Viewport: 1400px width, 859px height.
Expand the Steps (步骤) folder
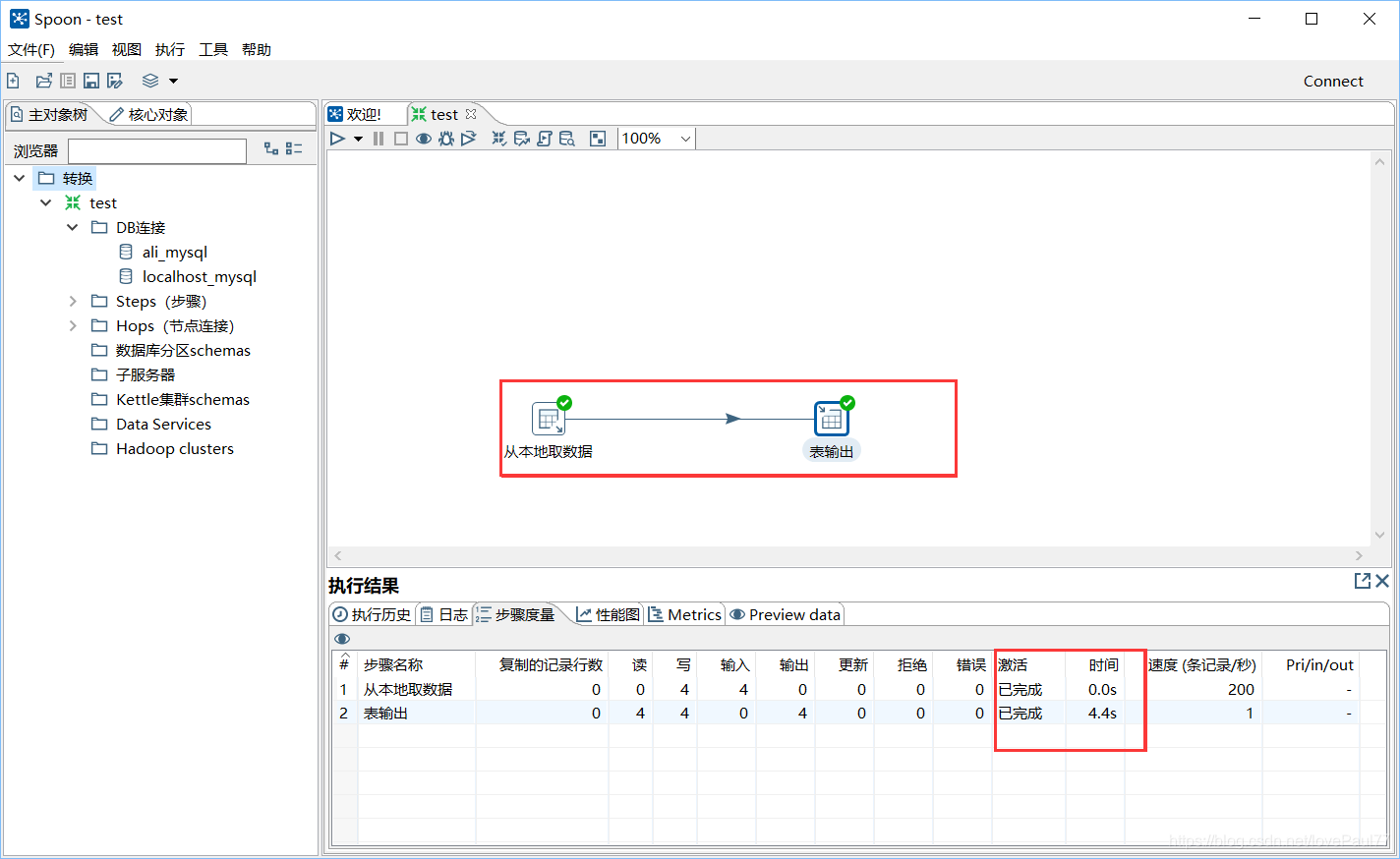tap(73, 301)
